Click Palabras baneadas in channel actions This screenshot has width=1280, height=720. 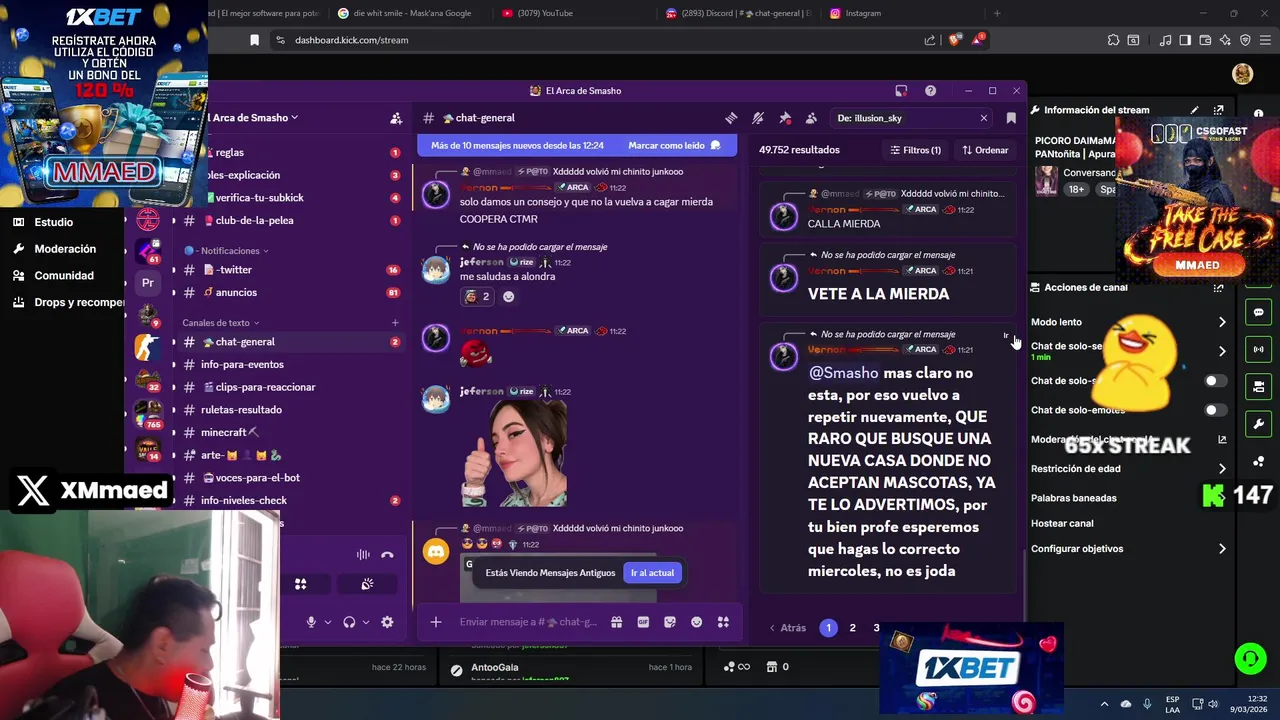pyautogui.click(x=1074, y=498)
